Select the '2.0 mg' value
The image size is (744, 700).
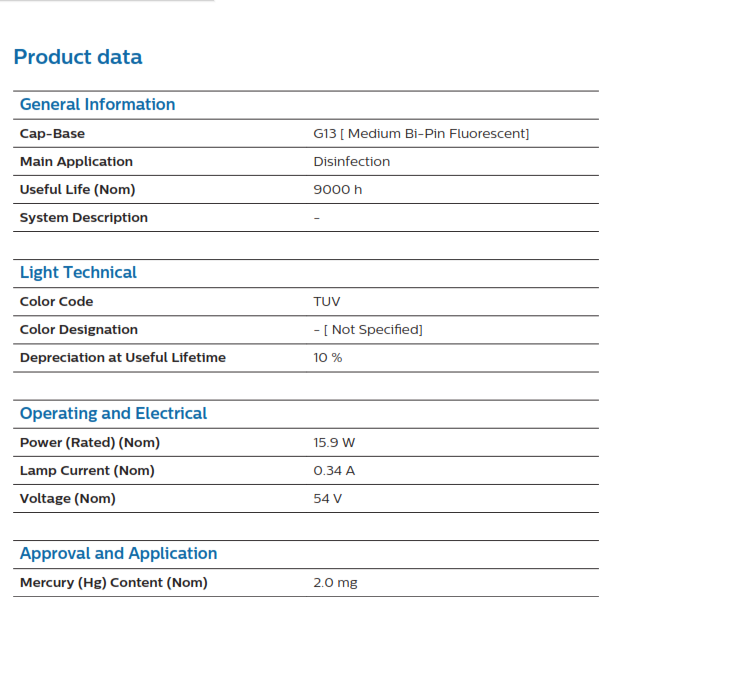(335, 583)
